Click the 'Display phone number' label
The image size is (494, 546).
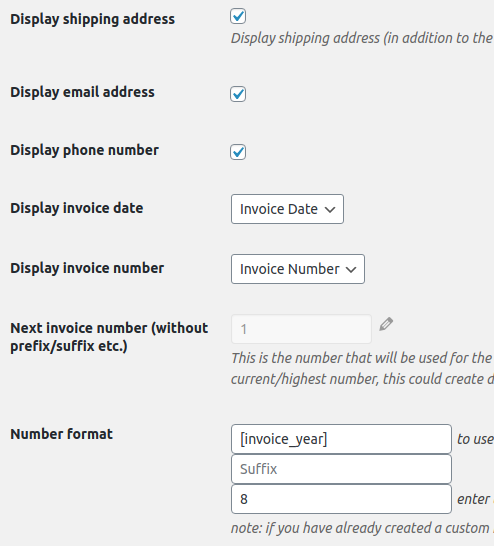tap(85, 150)
